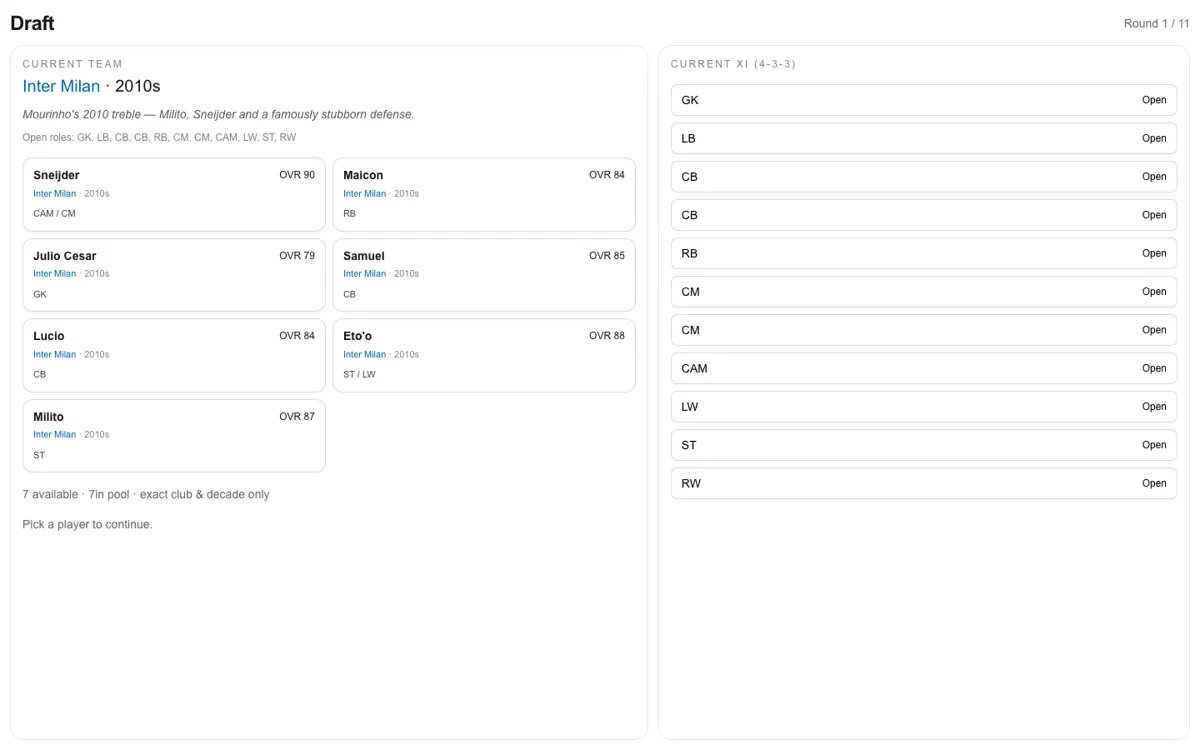The height and width of the screenshot is (750, 1200).
Task: Click Inter Milan link on Julio Cesar card
Action: coord(54,274)
